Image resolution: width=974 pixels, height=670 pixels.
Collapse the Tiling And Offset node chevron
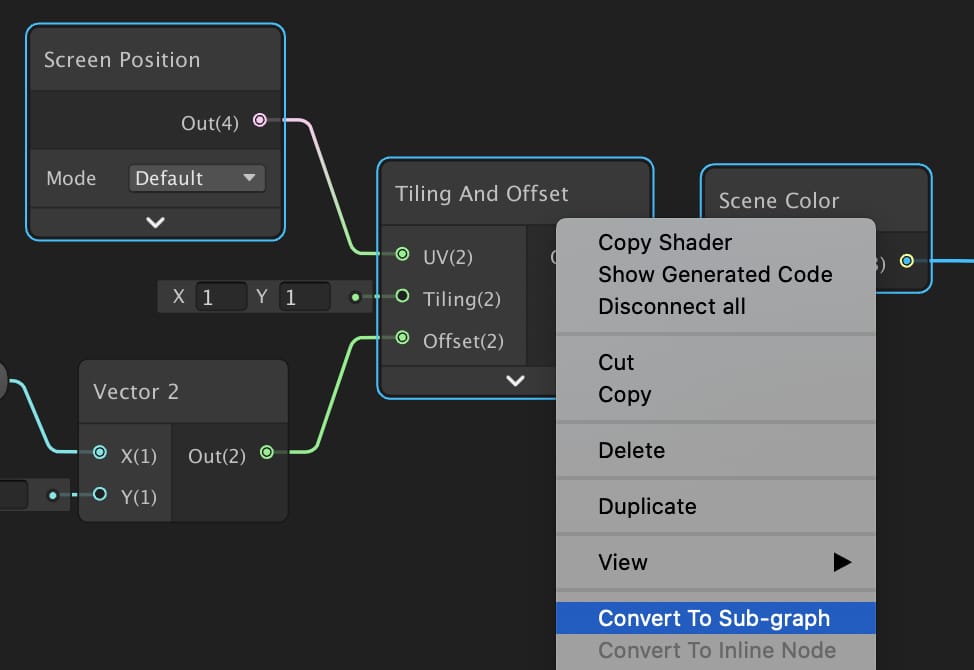[515, 381]
